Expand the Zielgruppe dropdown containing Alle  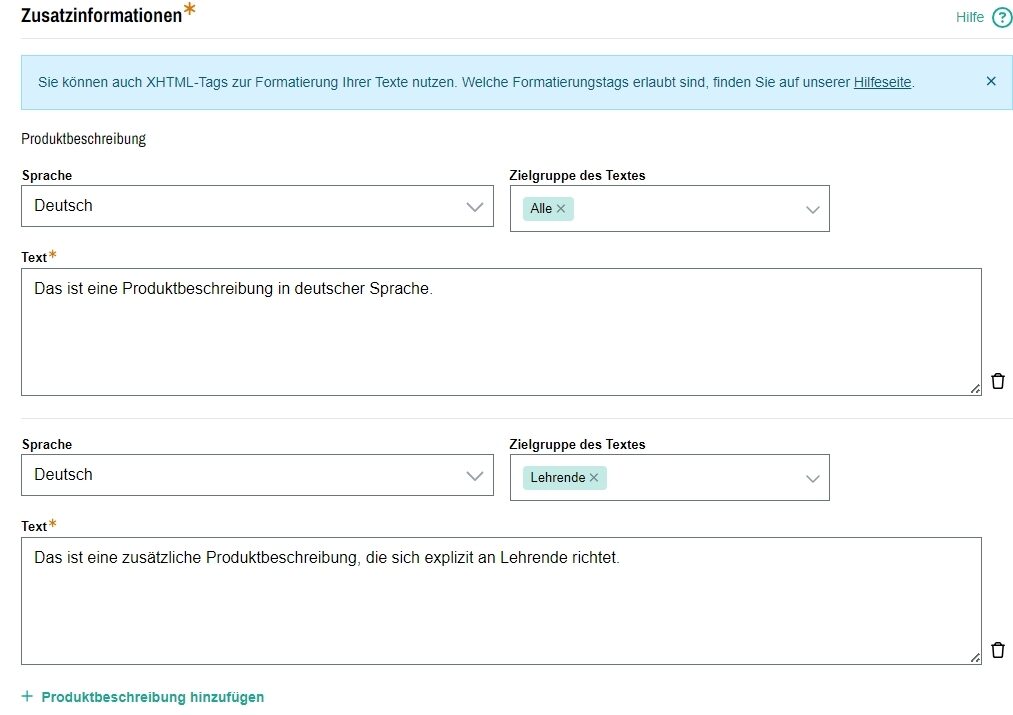tap(812, 209)
